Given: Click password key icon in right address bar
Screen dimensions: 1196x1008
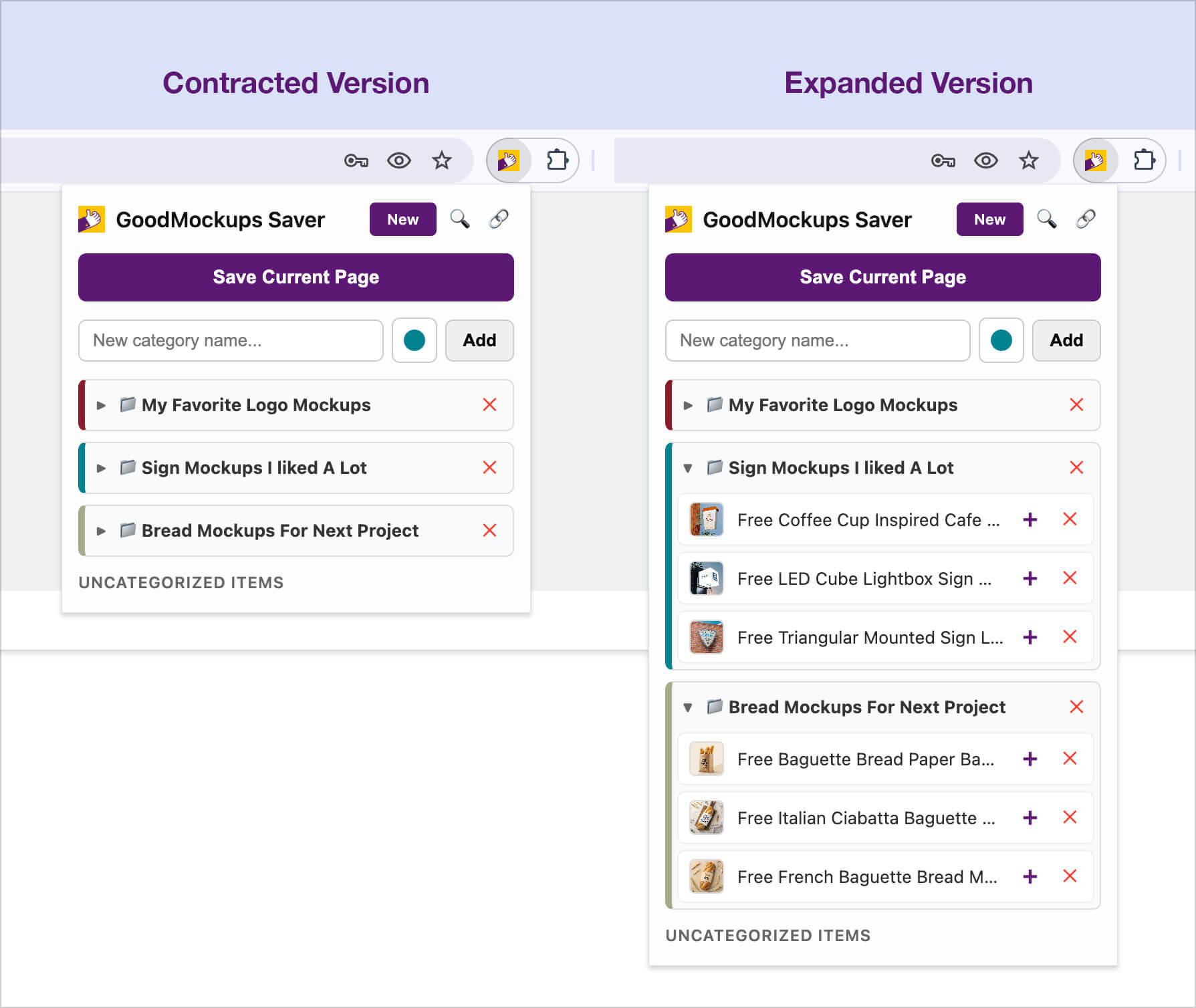Looking at the screenshot, I should pos(943,160).
